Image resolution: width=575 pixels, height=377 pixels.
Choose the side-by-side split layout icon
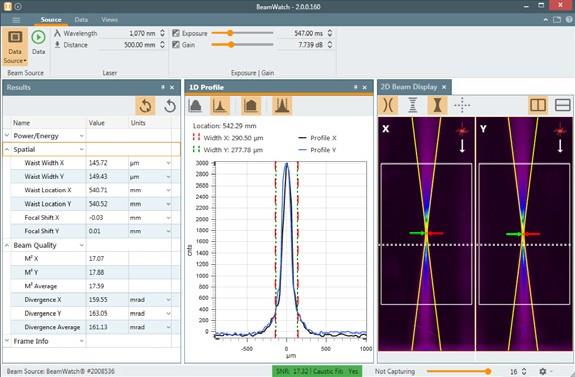(538, 106)
